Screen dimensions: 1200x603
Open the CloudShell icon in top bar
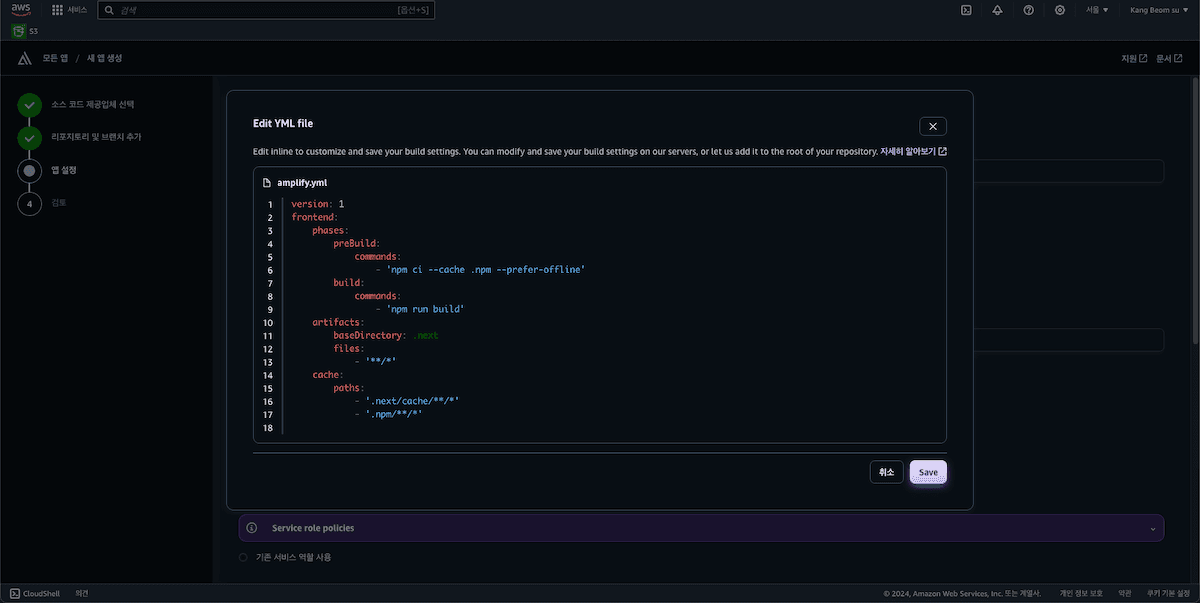tap(966, 10)
